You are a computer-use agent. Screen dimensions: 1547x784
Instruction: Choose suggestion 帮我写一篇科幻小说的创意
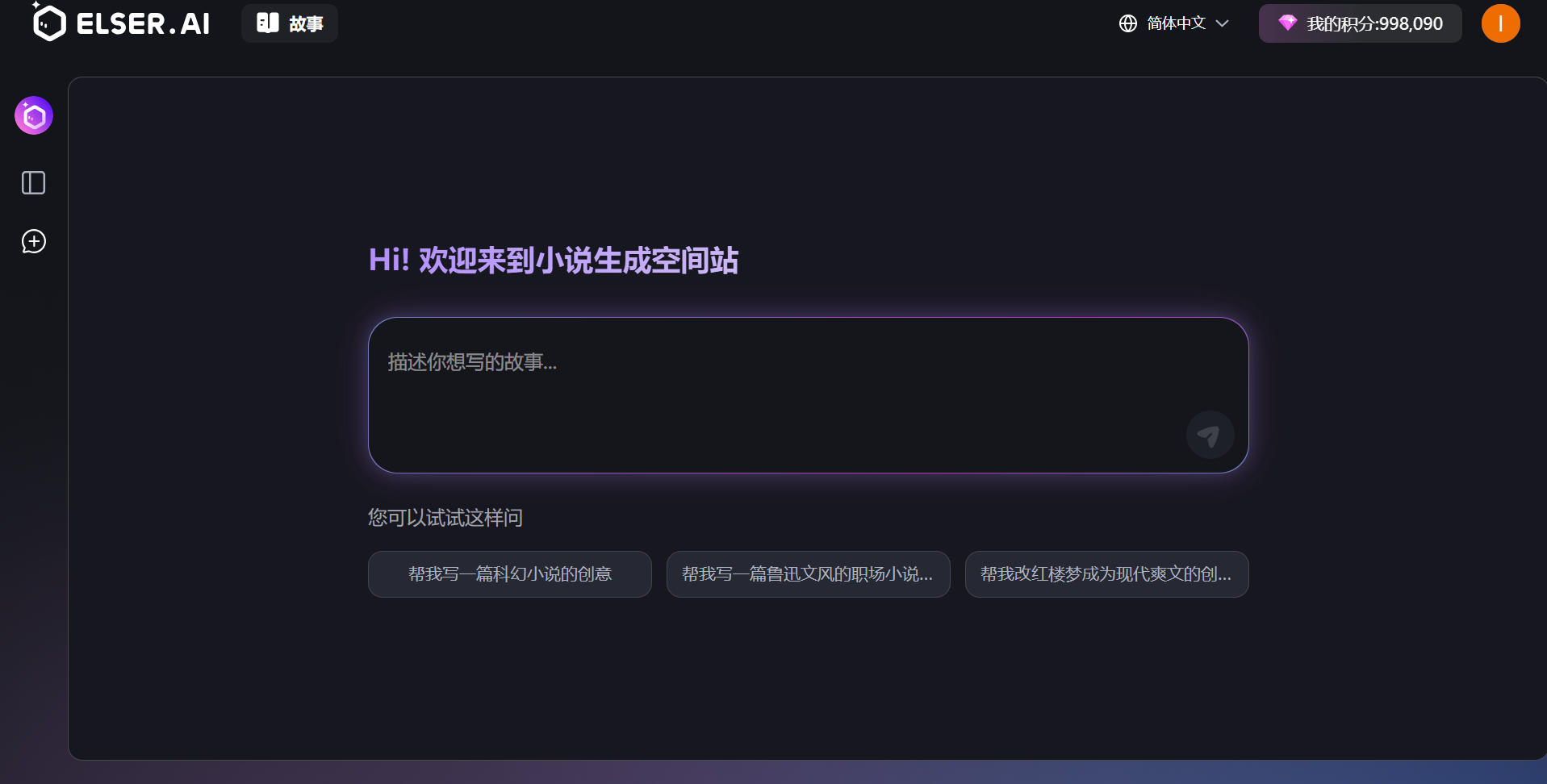pos(509,574)
